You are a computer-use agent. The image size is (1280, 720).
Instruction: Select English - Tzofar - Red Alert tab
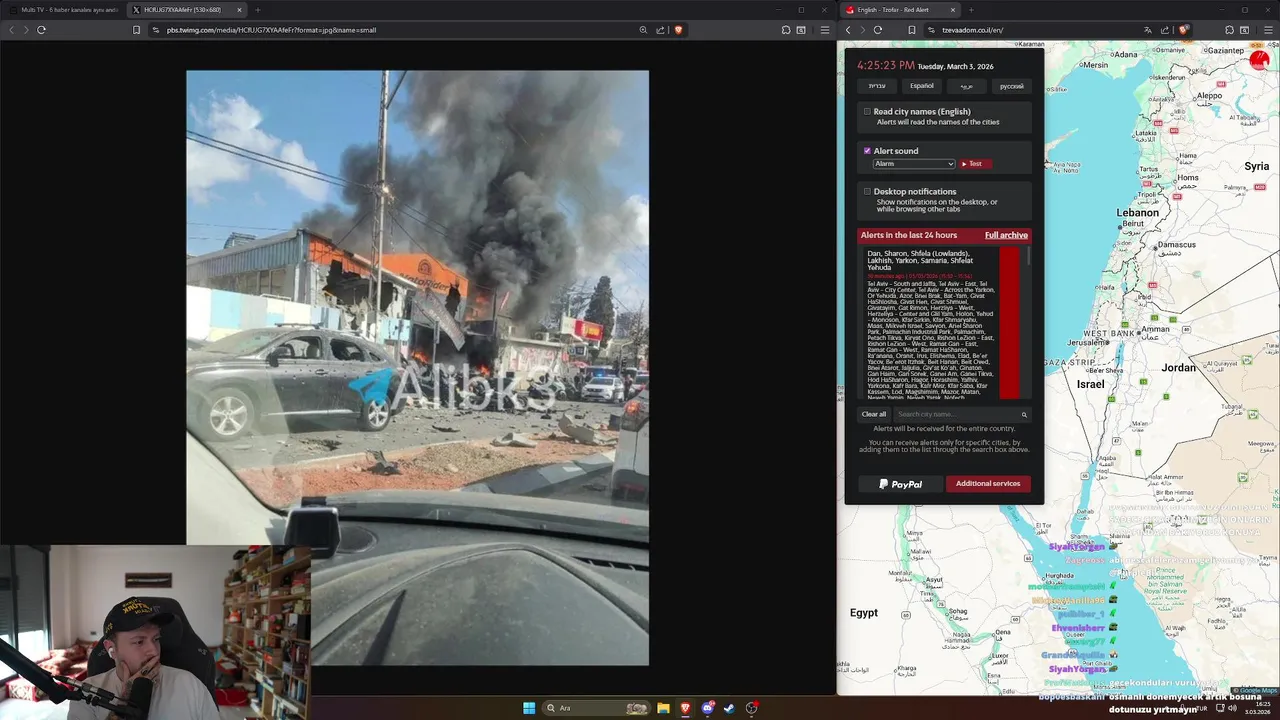[x=901, y=10]
